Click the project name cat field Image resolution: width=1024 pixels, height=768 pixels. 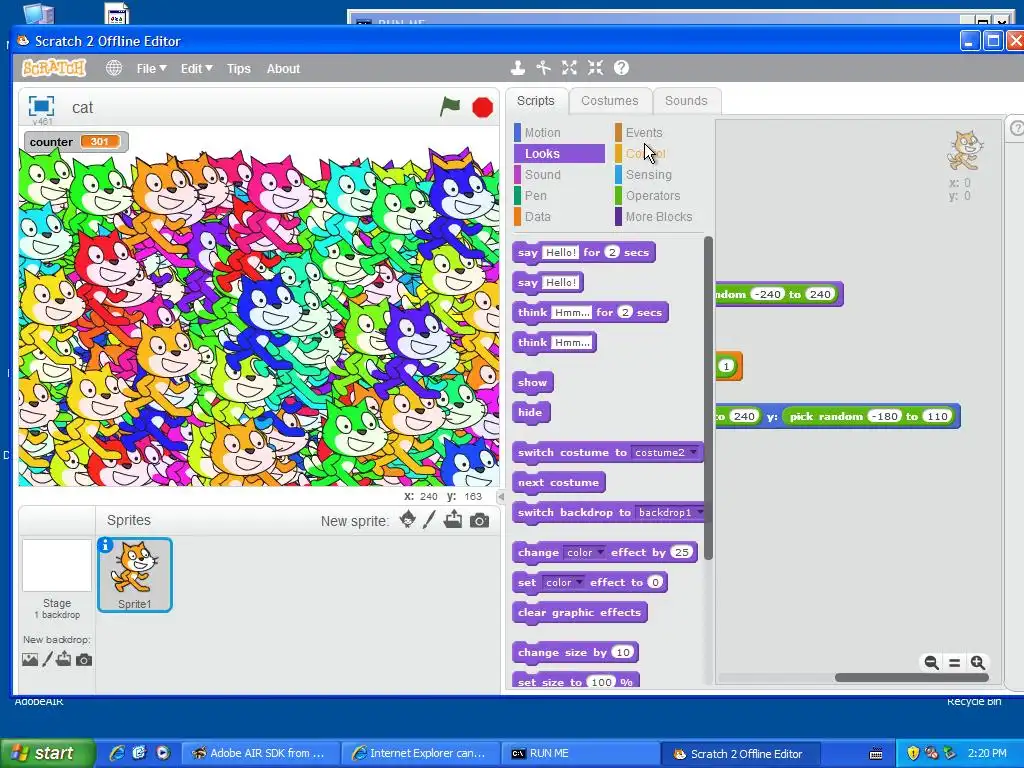click(82, 108)
